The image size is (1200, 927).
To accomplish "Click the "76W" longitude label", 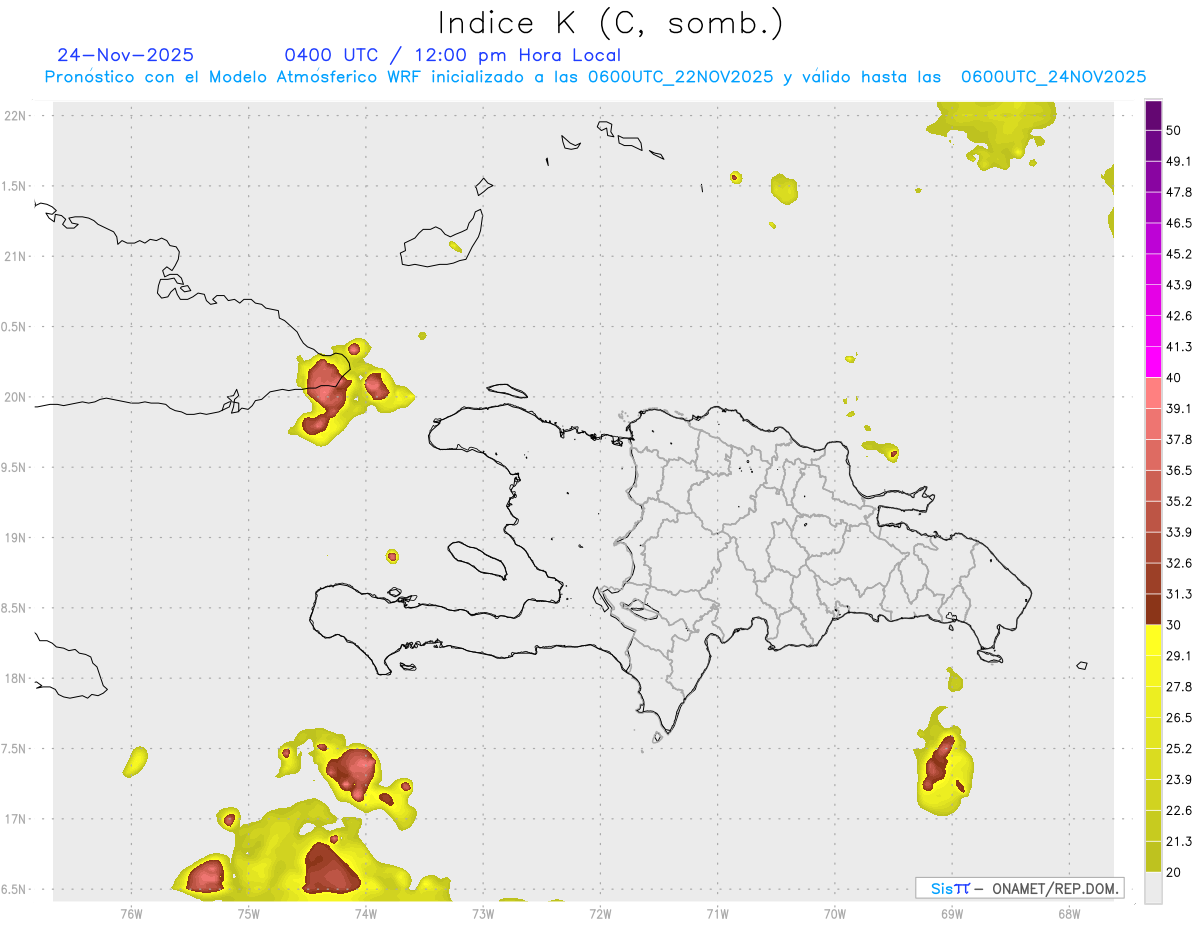I will pyautogui.click(x=131, y=913).
